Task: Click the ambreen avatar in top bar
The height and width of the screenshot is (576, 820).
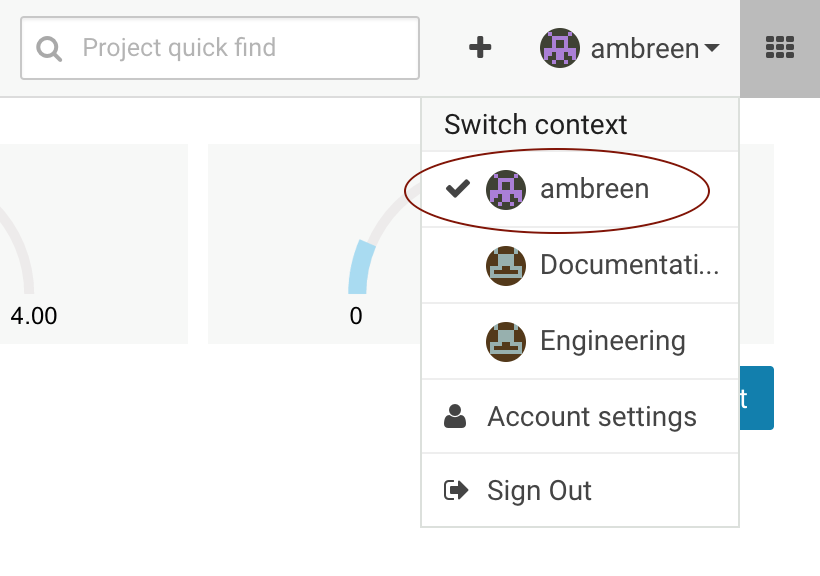Action: [559, 48]
